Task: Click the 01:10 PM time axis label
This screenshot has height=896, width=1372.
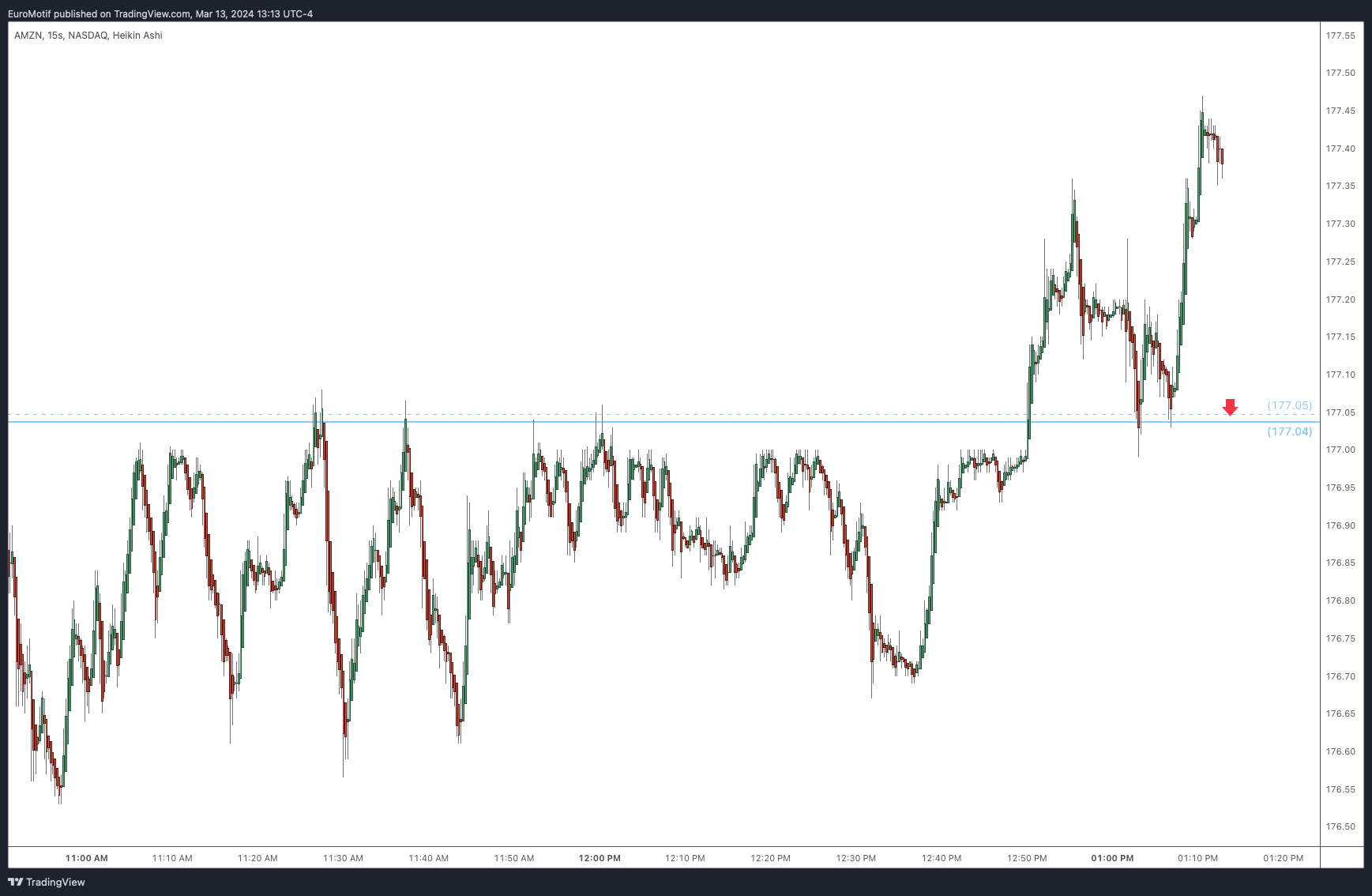Action: pos(1198,858)
